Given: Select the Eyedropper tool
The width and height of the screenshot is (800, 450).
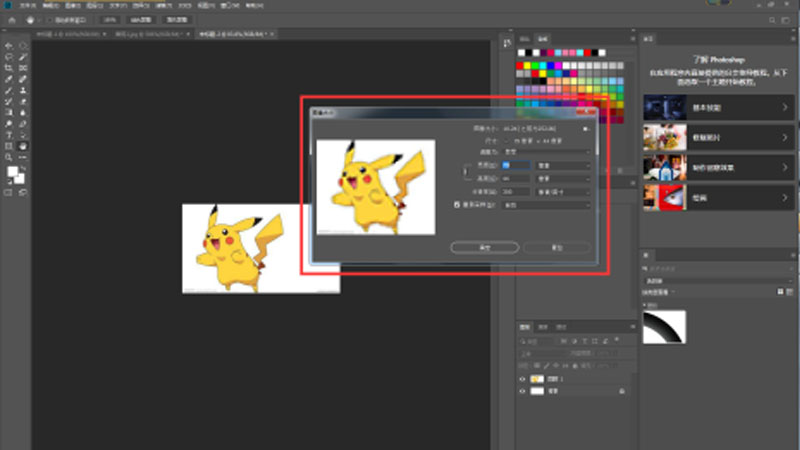Looking at the screenshot, I should 9,80.
